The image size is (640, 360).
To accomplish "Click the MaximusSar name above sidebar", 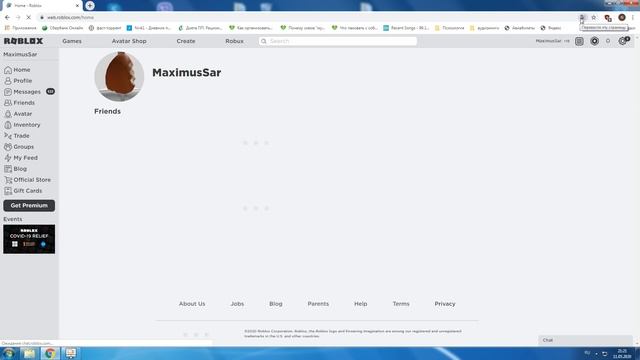I will [20, 54].
